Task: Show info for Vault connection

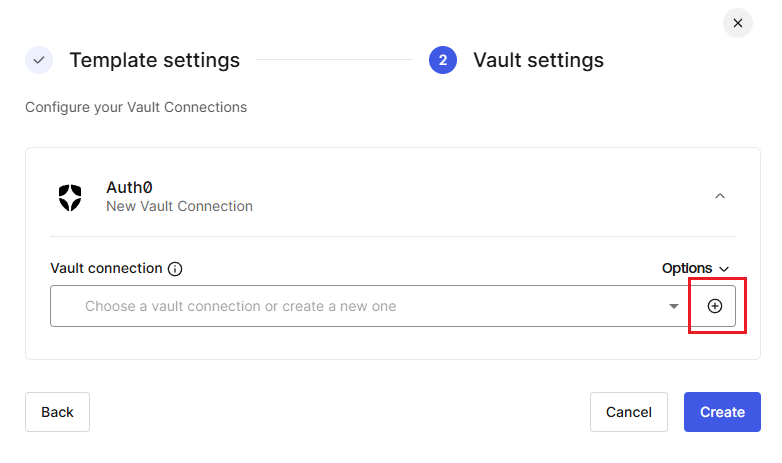Action: click(x=175, y=269)
